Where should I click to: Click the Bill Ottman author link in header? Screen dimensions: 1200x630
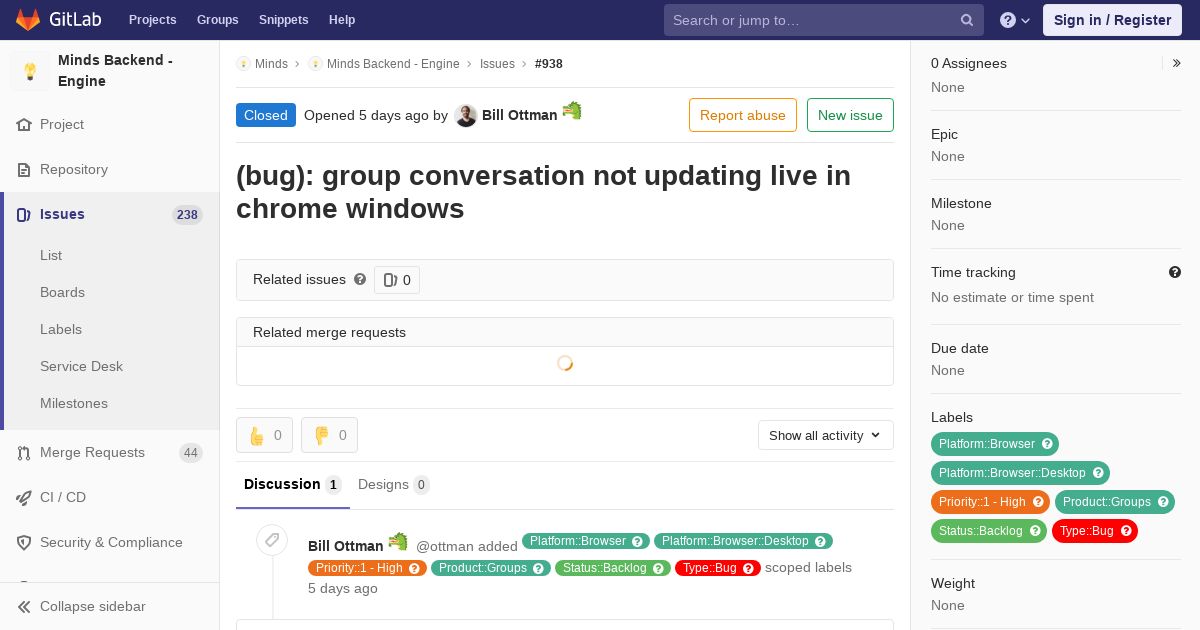pos(520,115)
